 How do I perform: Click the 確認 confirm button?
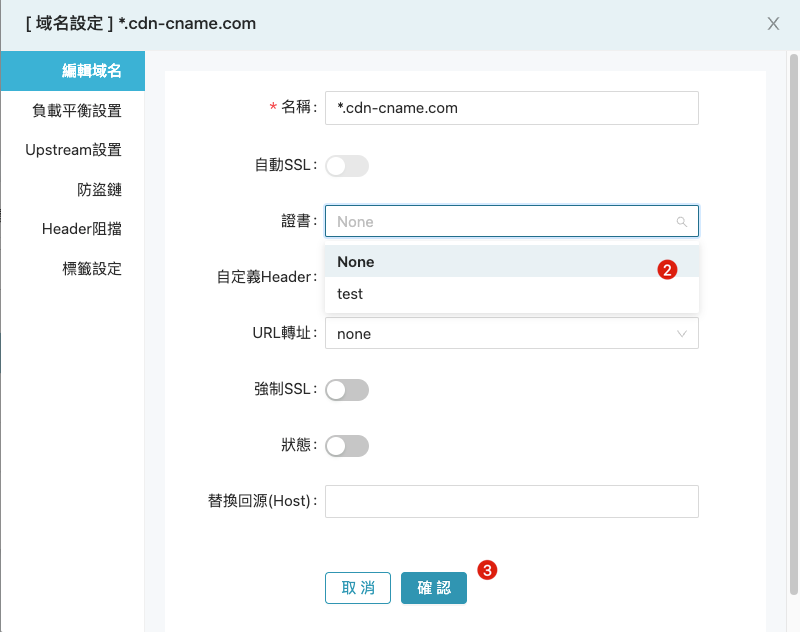(434, 588)
